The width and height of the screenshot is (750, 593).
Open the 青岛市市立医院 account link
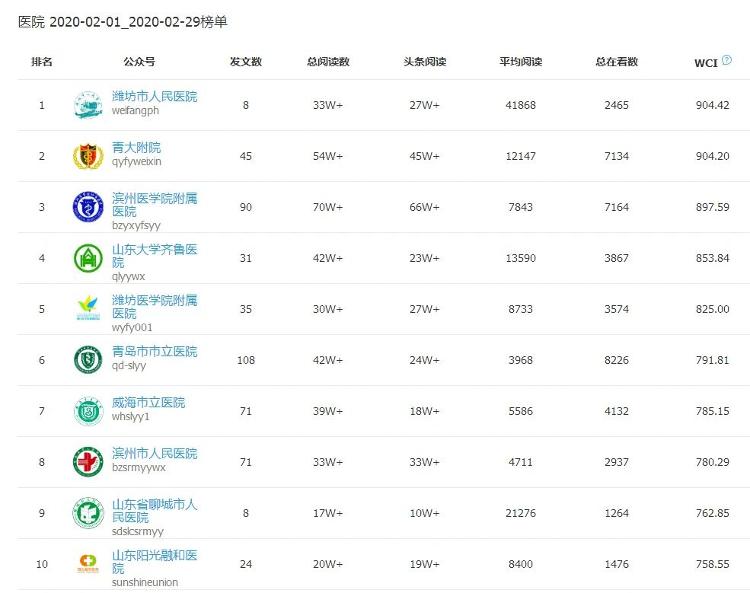click(x=154, y=352)
